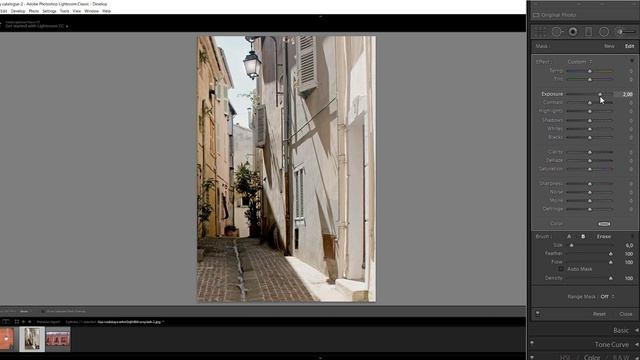Click the brush Size slider handle
The width and height of the screenshot is (640, 360).
(x=571, y=245)
